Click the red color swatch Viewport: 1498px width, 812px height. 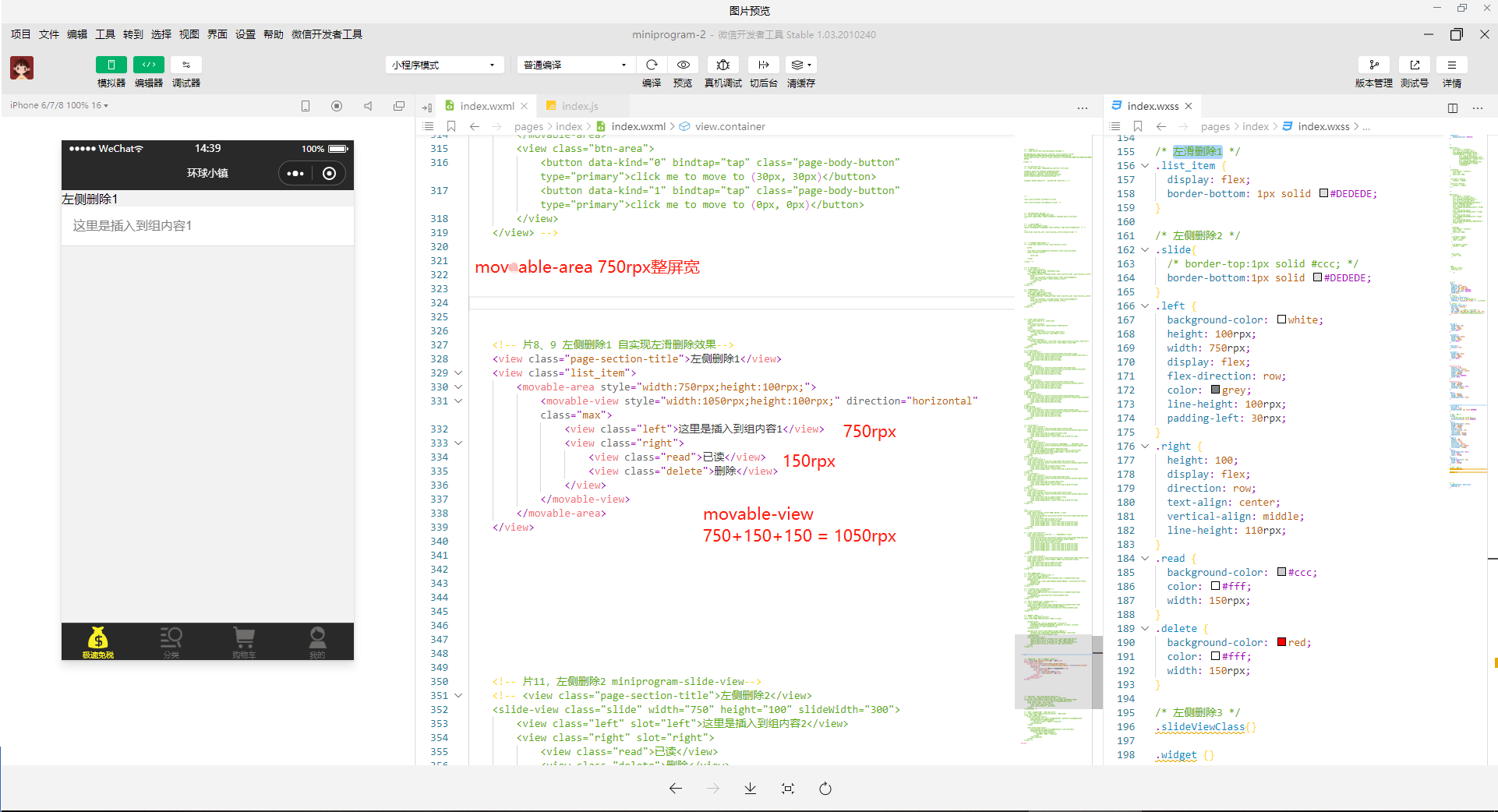(1281, 642)
